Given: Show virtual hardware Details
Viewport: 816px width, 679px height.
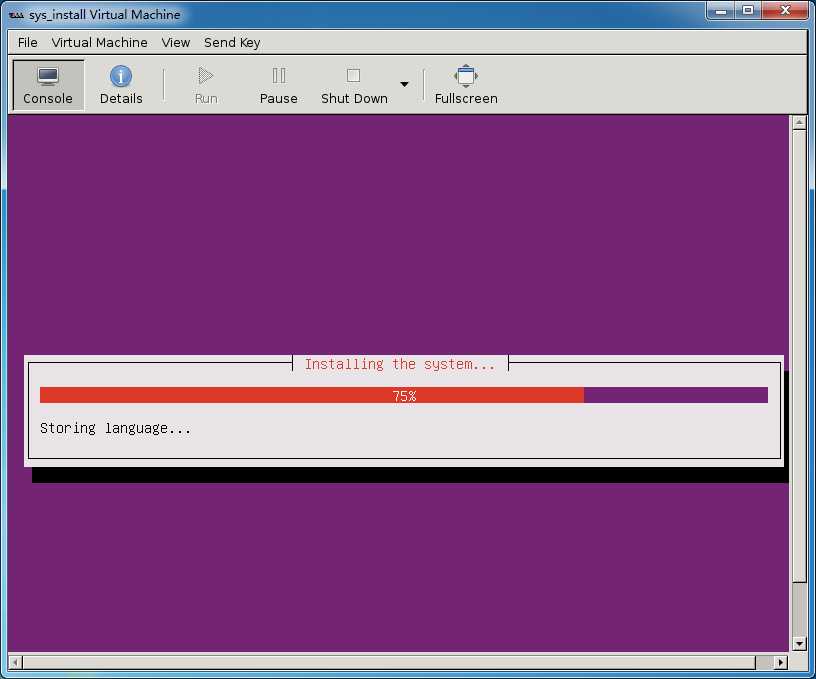Looking at the screenshot, I should click(121, 85).
